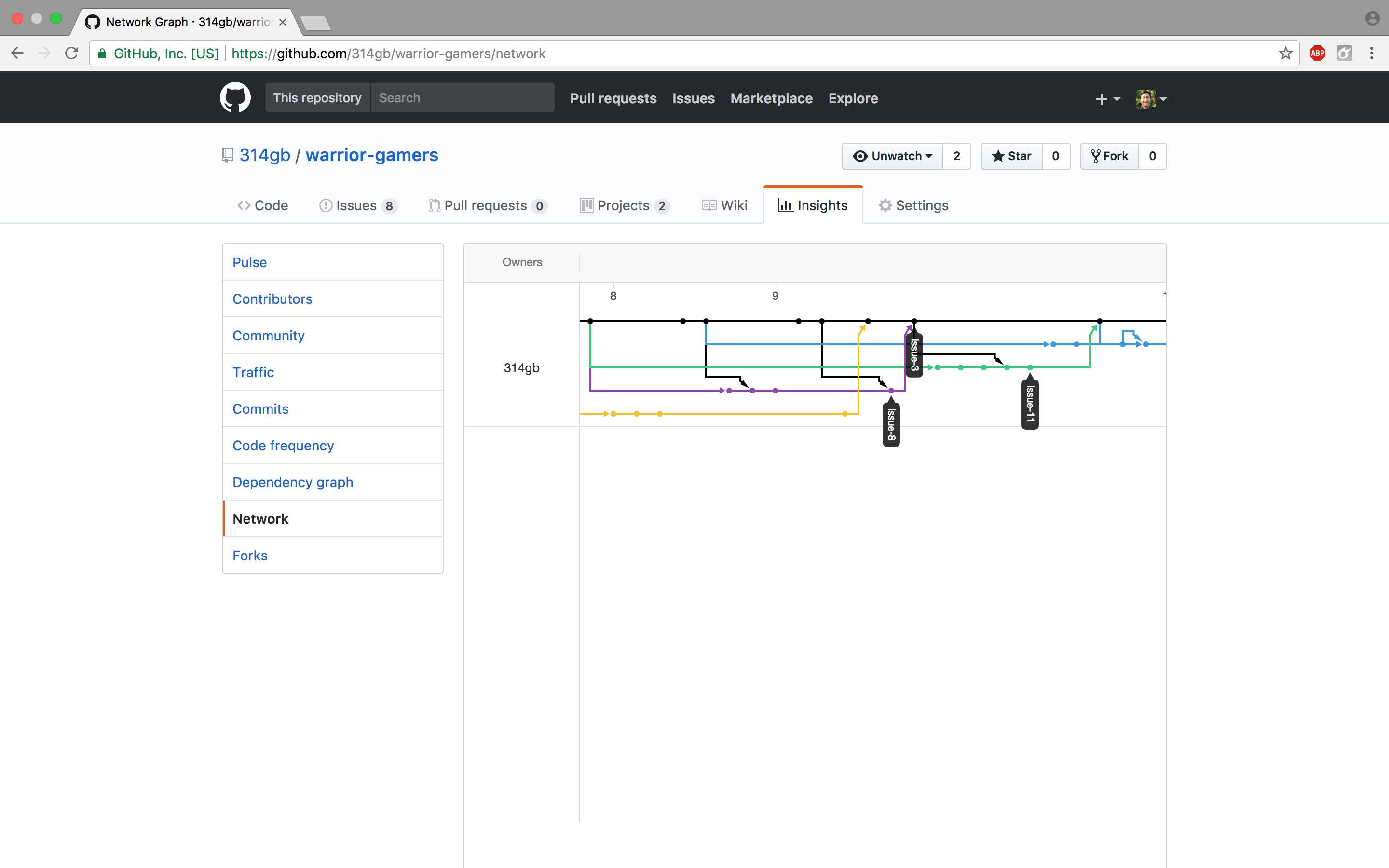Switch to the Pull requests 0 tab

tap(488, 205)
